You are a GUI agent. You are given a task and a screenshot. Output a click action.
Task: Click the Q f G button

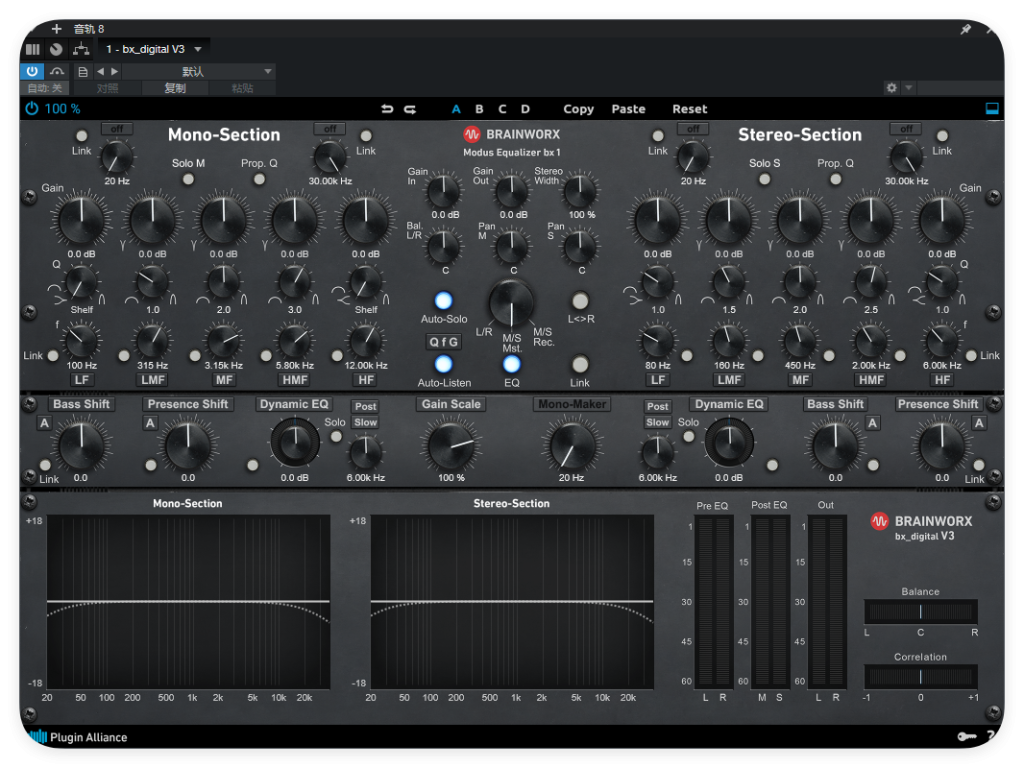pyautogui.click(x=443, y=342)
